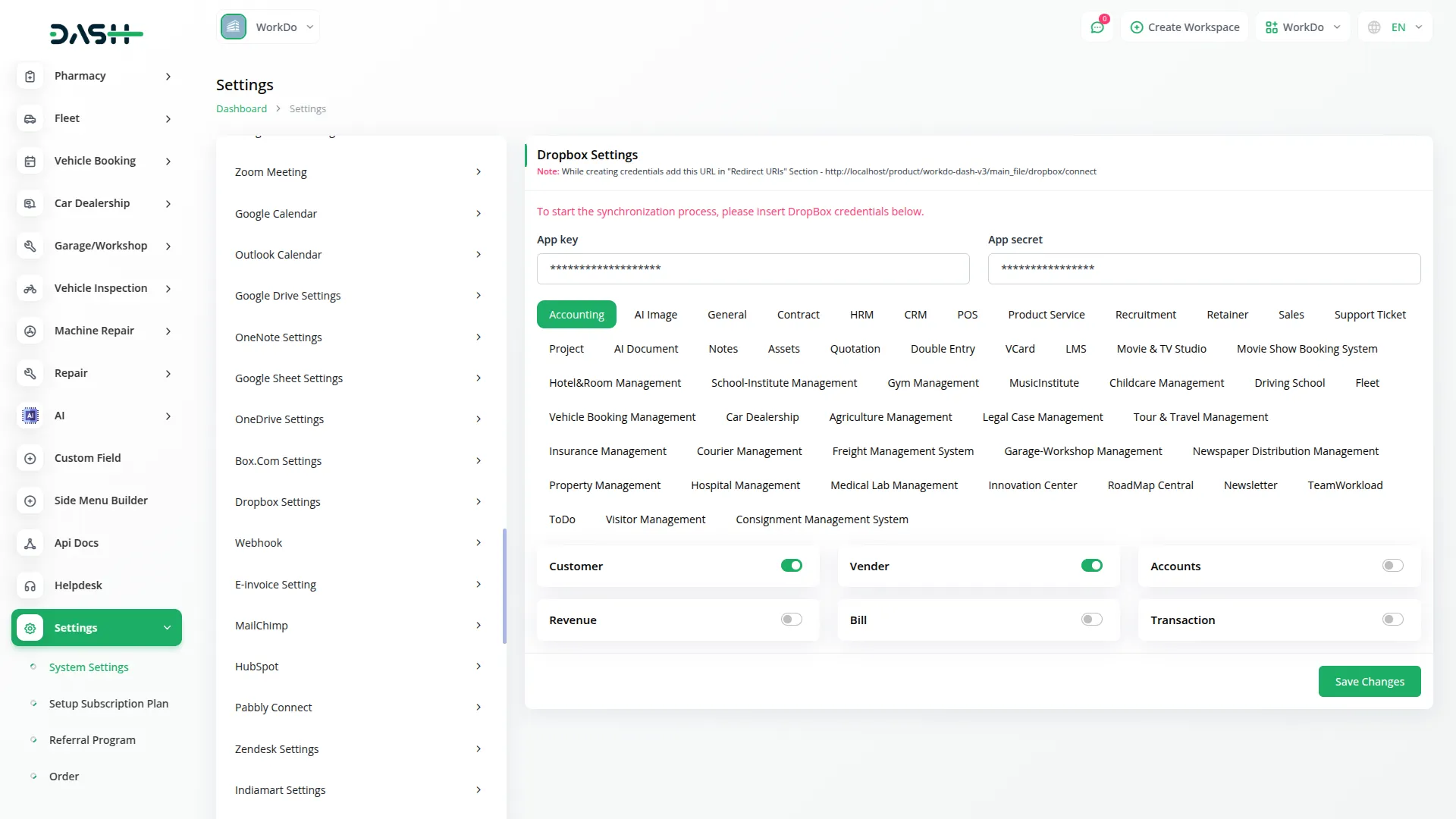Switch to the CRM tab

915,314
